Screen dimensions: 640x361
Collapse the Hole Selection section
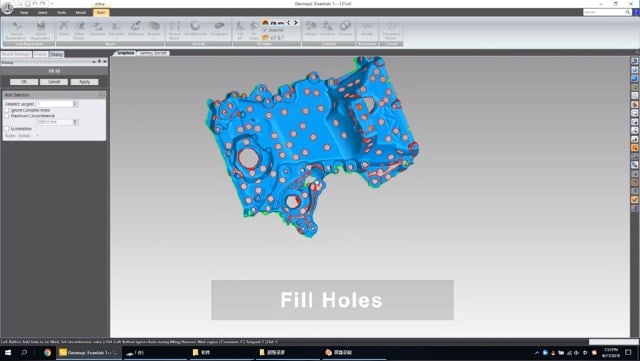point(101,95)
